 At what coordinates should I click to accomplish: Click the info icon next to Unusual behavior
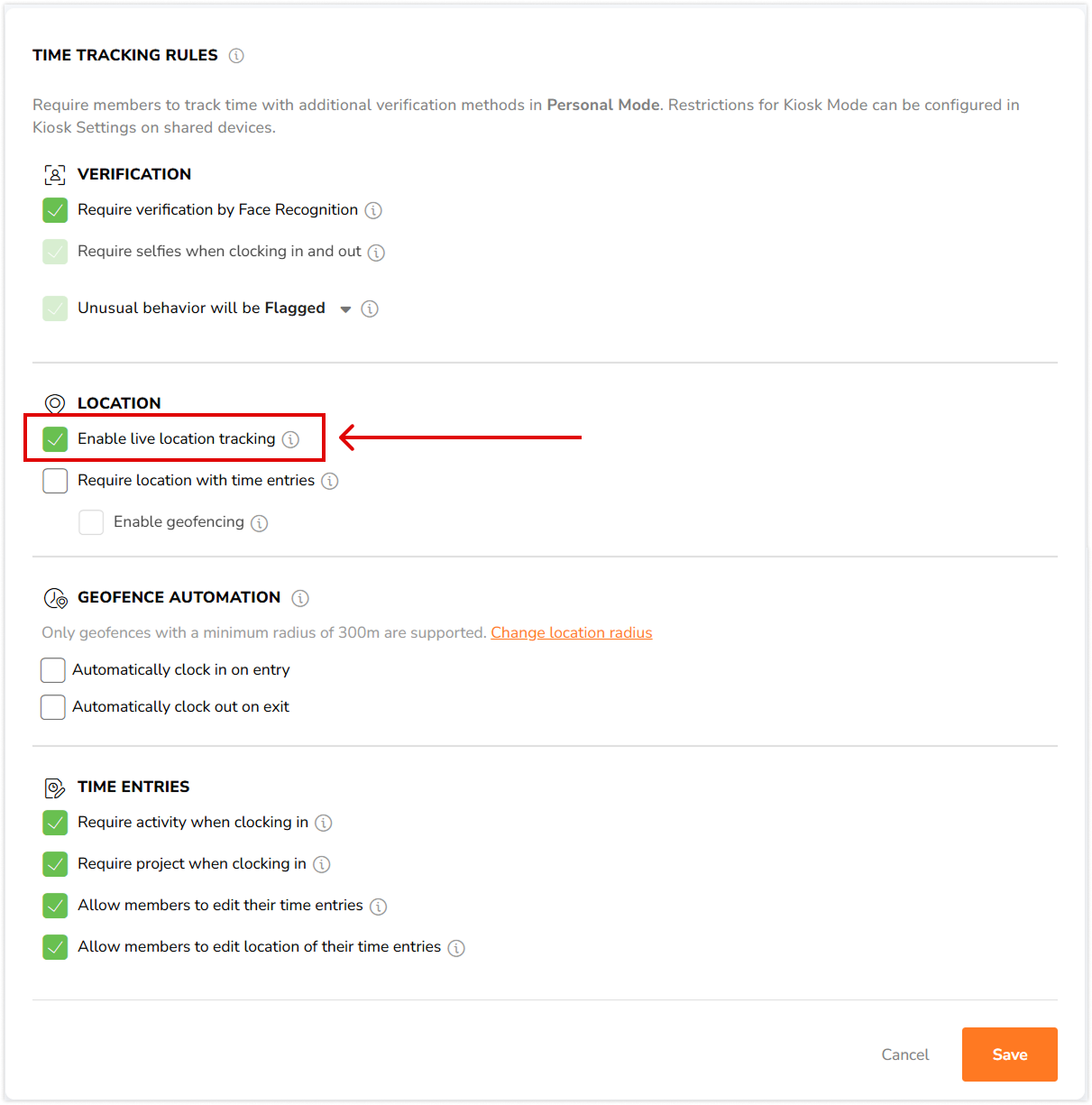(x=369, y=308)
